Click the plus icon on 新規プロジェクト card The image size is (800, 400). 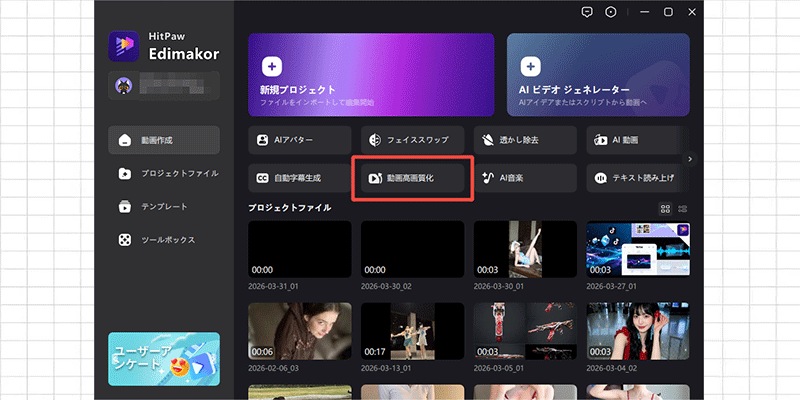[x=272, y=66]
